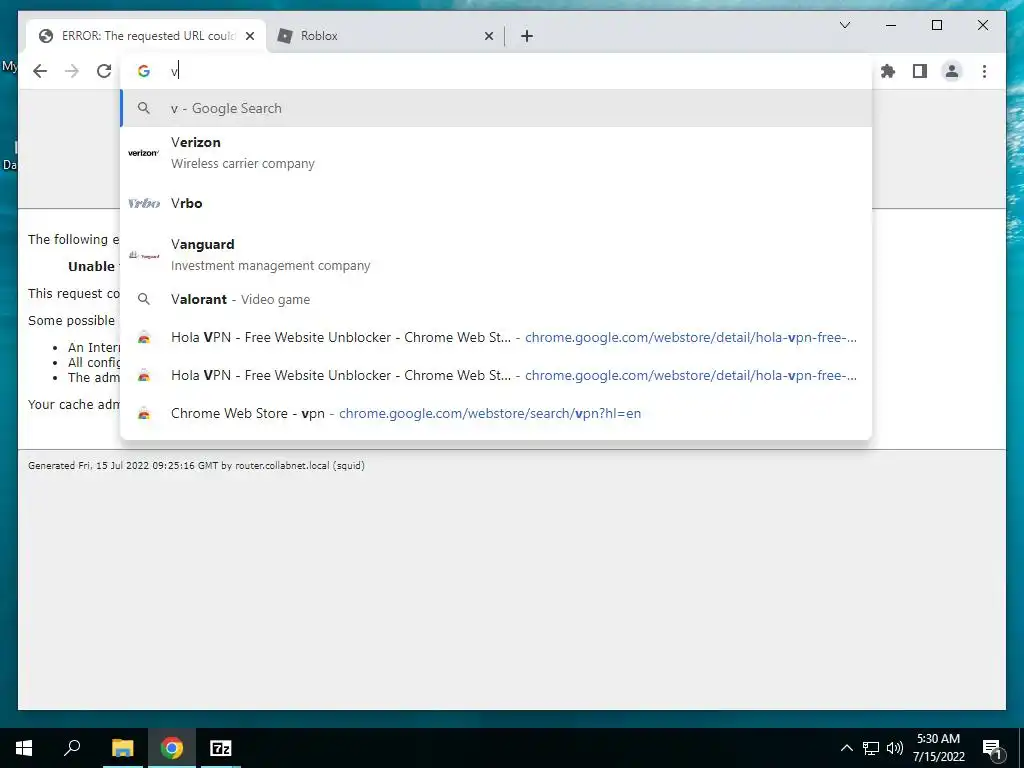Open the clock showing 5:30 AM
The image size is (1024, 768).
click(938, 748)
